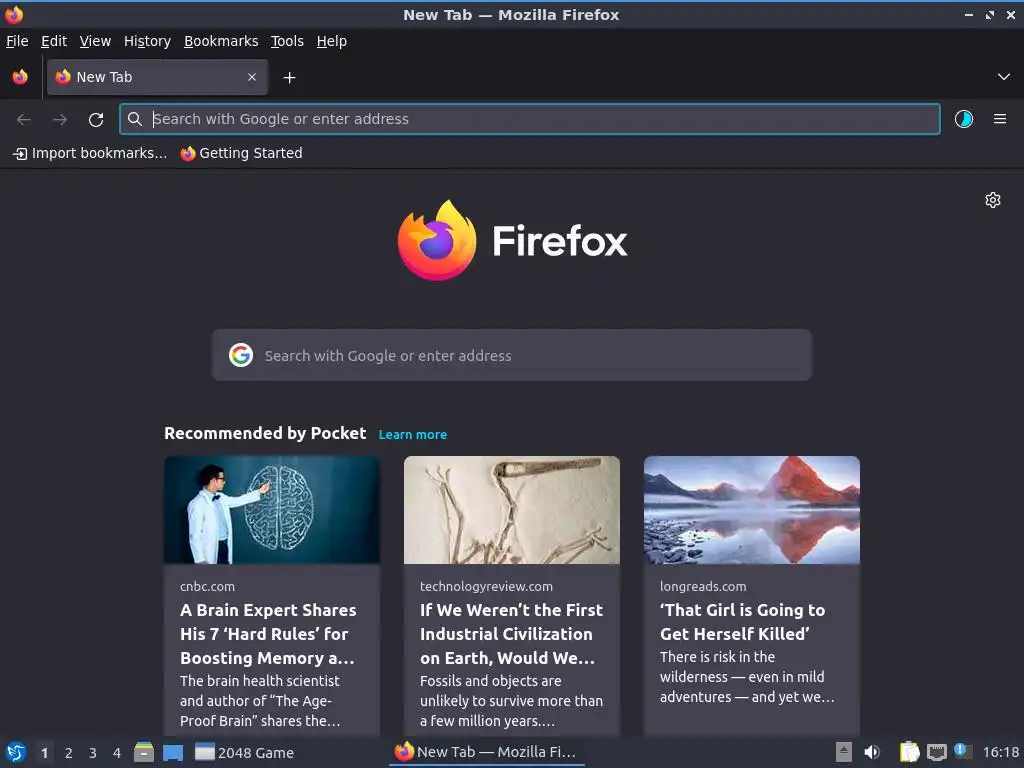The image size is (1024, 768).
Task: Open new tab personalize gear icon
Action: pos(993,200)
